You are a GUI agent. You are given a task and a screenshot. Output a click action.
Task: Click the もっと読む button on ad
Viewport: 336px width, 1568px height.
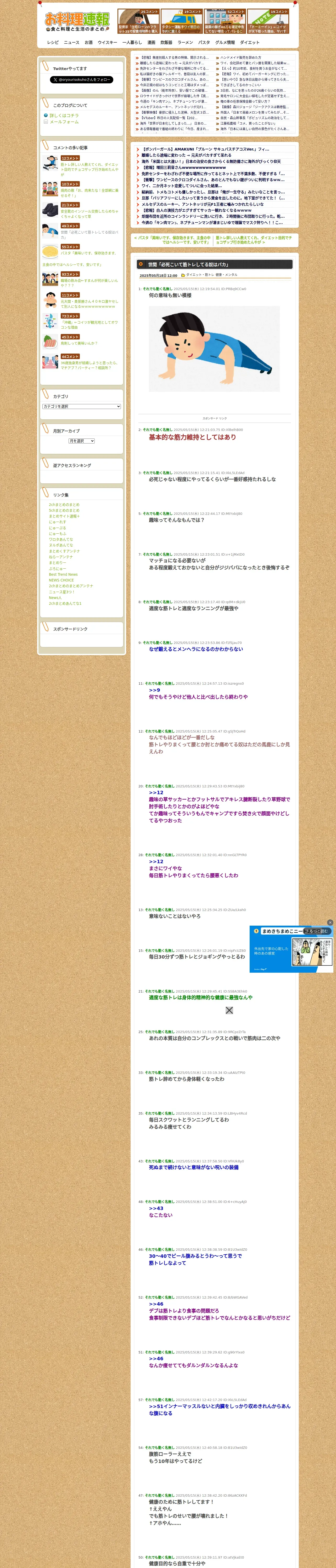click(x=318, y=931)
